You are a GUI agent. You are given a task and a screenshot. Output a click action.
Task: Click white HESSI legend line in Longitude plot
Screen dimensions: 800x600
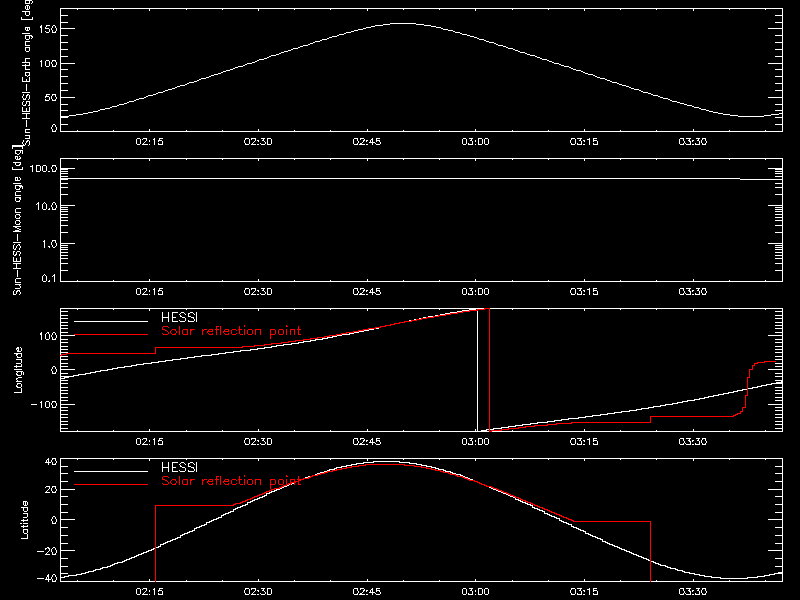[x=111, y=321]
